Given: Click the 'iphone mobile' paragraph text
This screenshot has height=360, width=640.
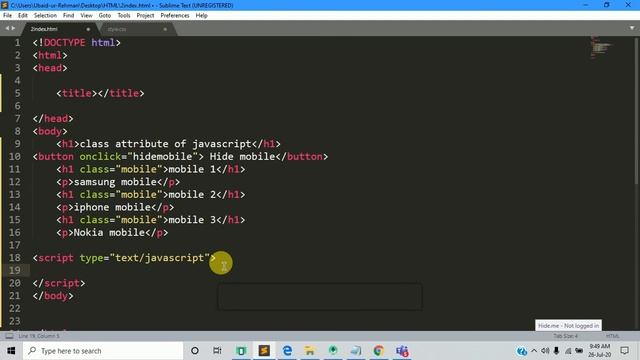Looking at the screenshot, I should (112, 207).
